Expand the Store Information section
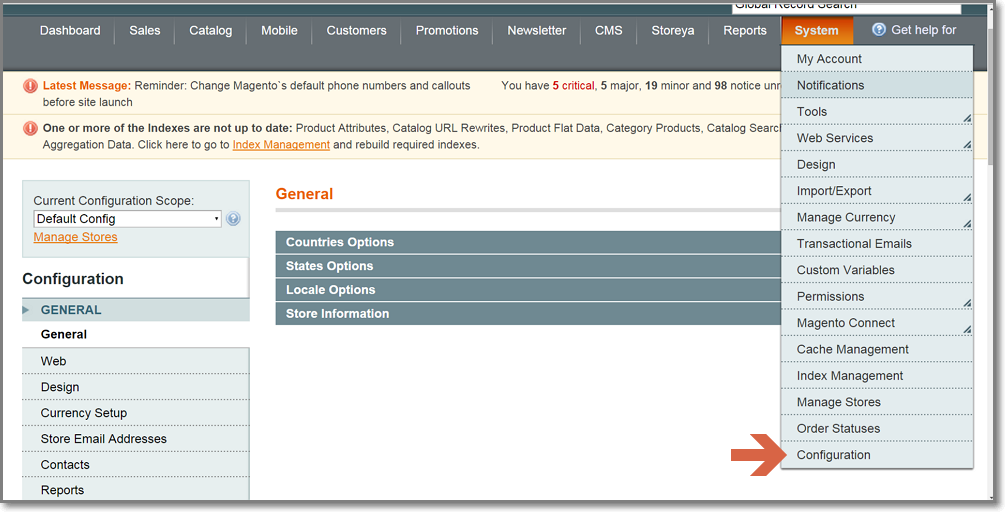The width and height of the screenshot is (1005, 512). [x=527, y=314]
